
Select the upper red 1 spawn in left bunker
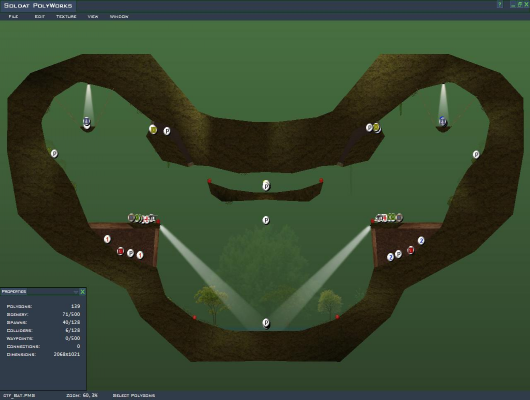coord(107,239)
